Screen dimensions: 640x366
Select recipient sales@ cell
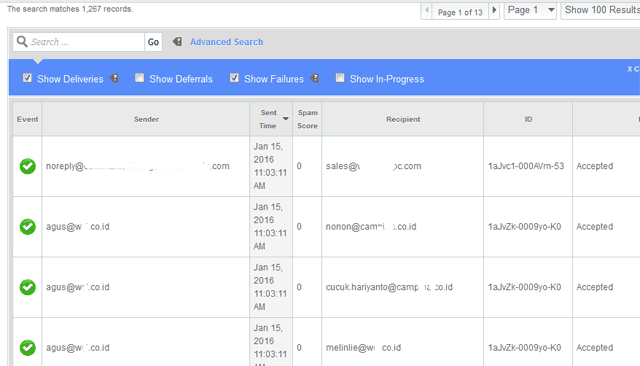tap(403, 166)
